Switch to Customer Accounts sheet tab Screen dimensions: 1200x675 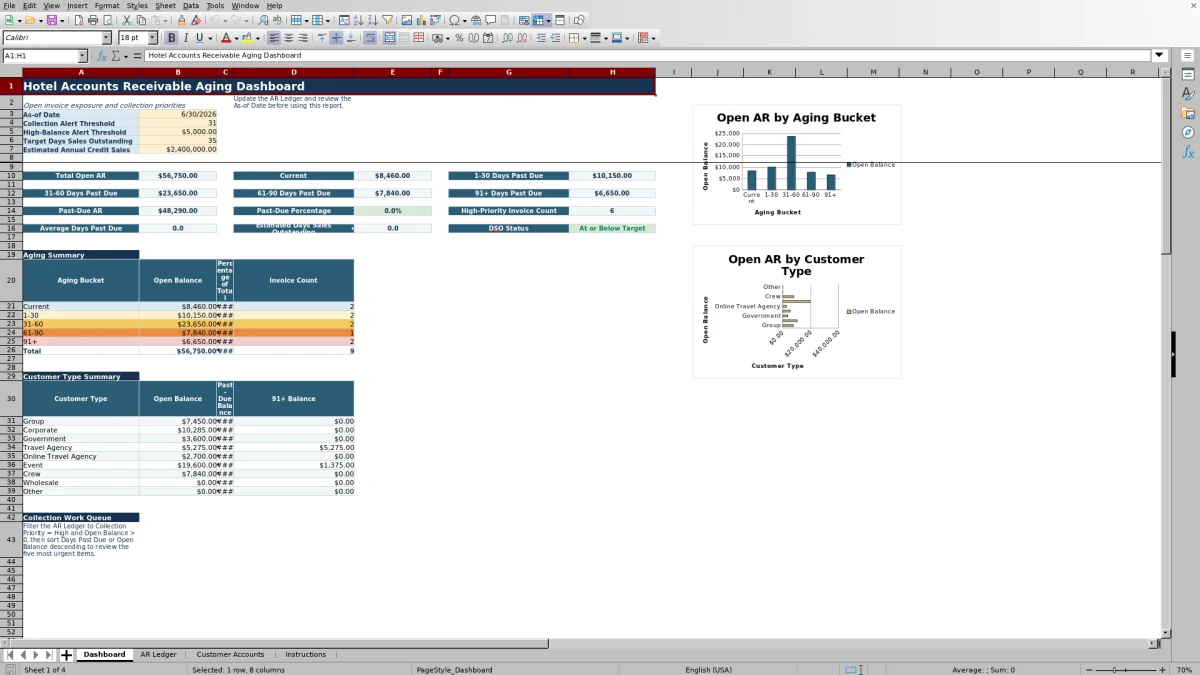tap(230, 655)
